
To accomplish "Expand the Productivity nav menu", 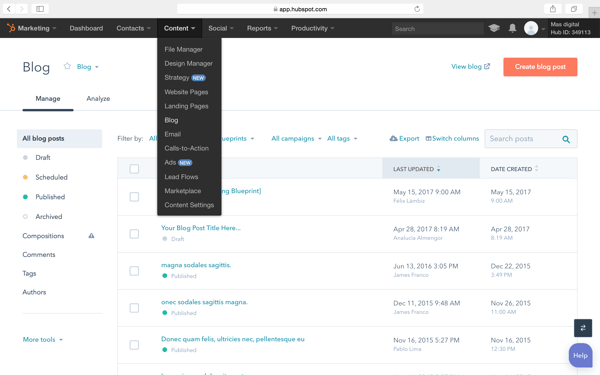I will point(313,28).
